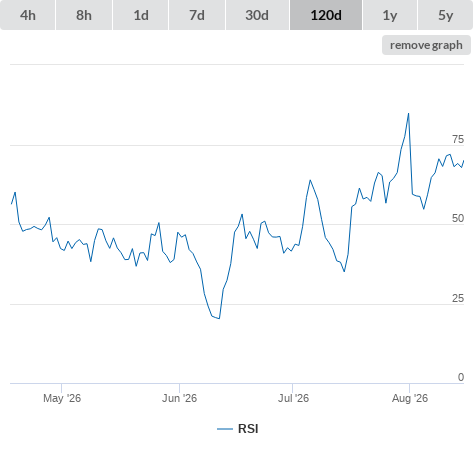Switch to the 4h time range
Viewport: 474px width, 455px height.
coord(28,15)
